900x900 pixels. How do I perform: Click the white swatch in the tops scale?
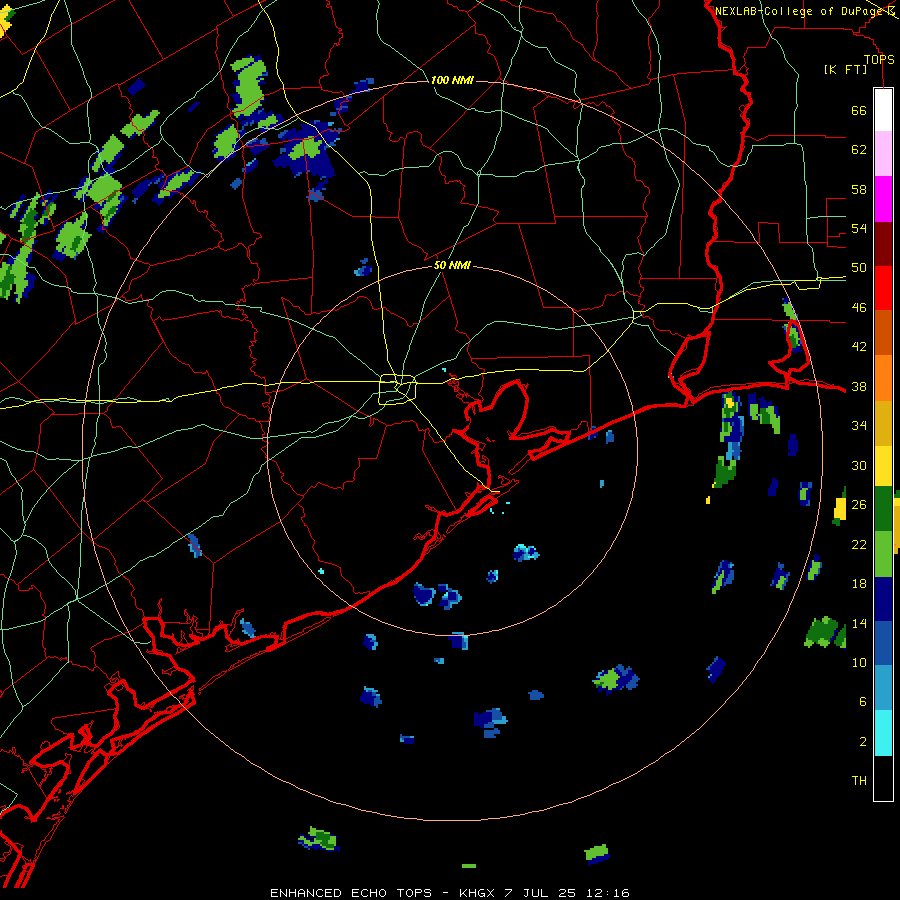[x=883, y=110]
